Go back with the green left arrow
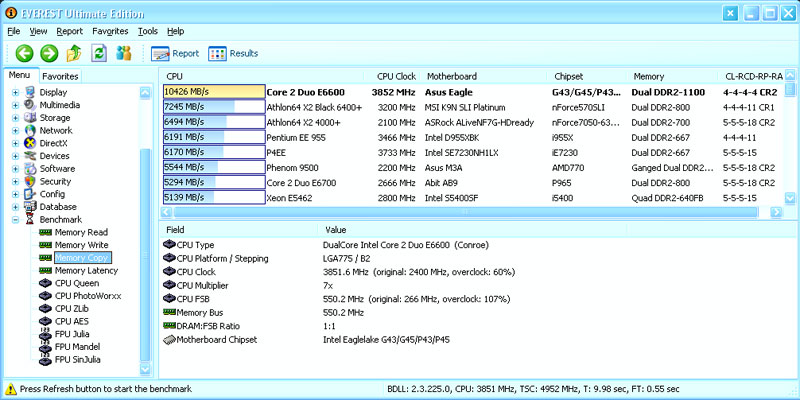Screen dimensions: 800x400 [x=24, y=53]
